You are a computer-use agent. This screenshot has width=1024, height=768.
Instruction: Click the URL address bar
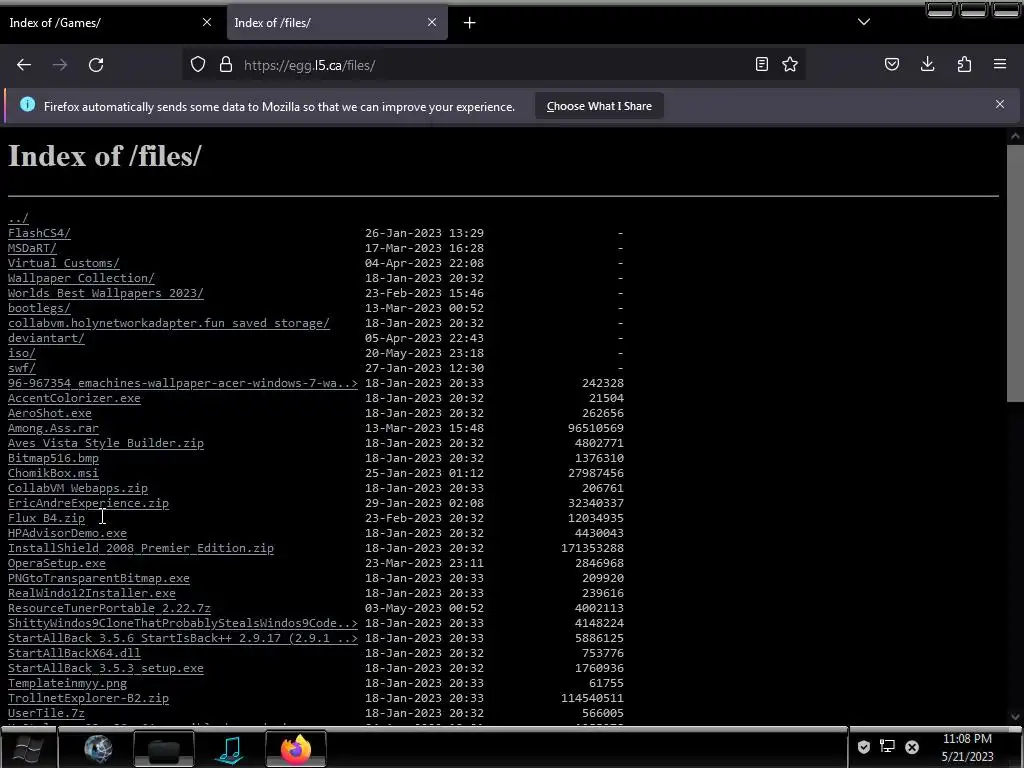tap(493, 65)
